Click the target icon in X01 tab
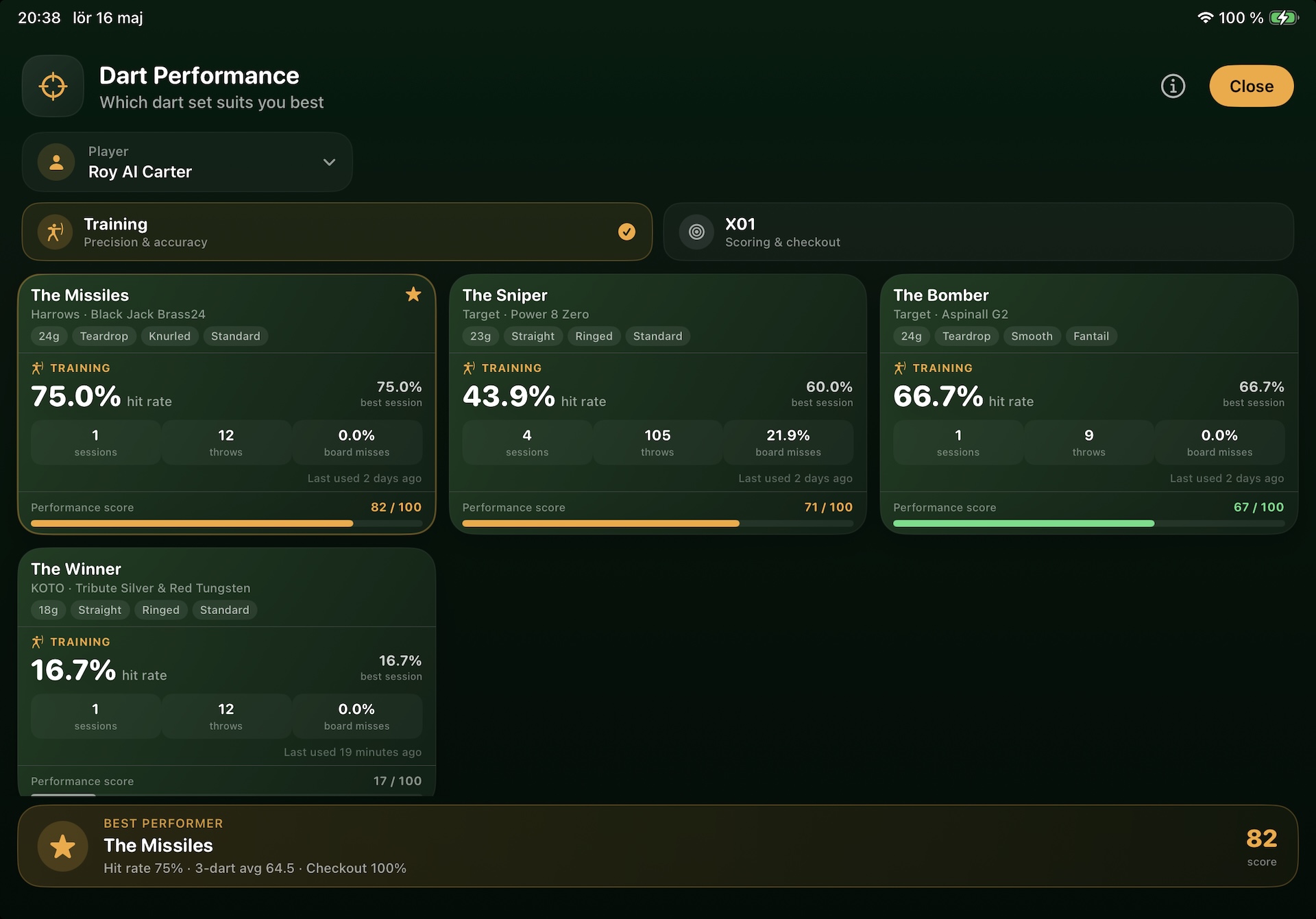The width and height of the screenshot is (1316, 919). (x=696, y=232)
